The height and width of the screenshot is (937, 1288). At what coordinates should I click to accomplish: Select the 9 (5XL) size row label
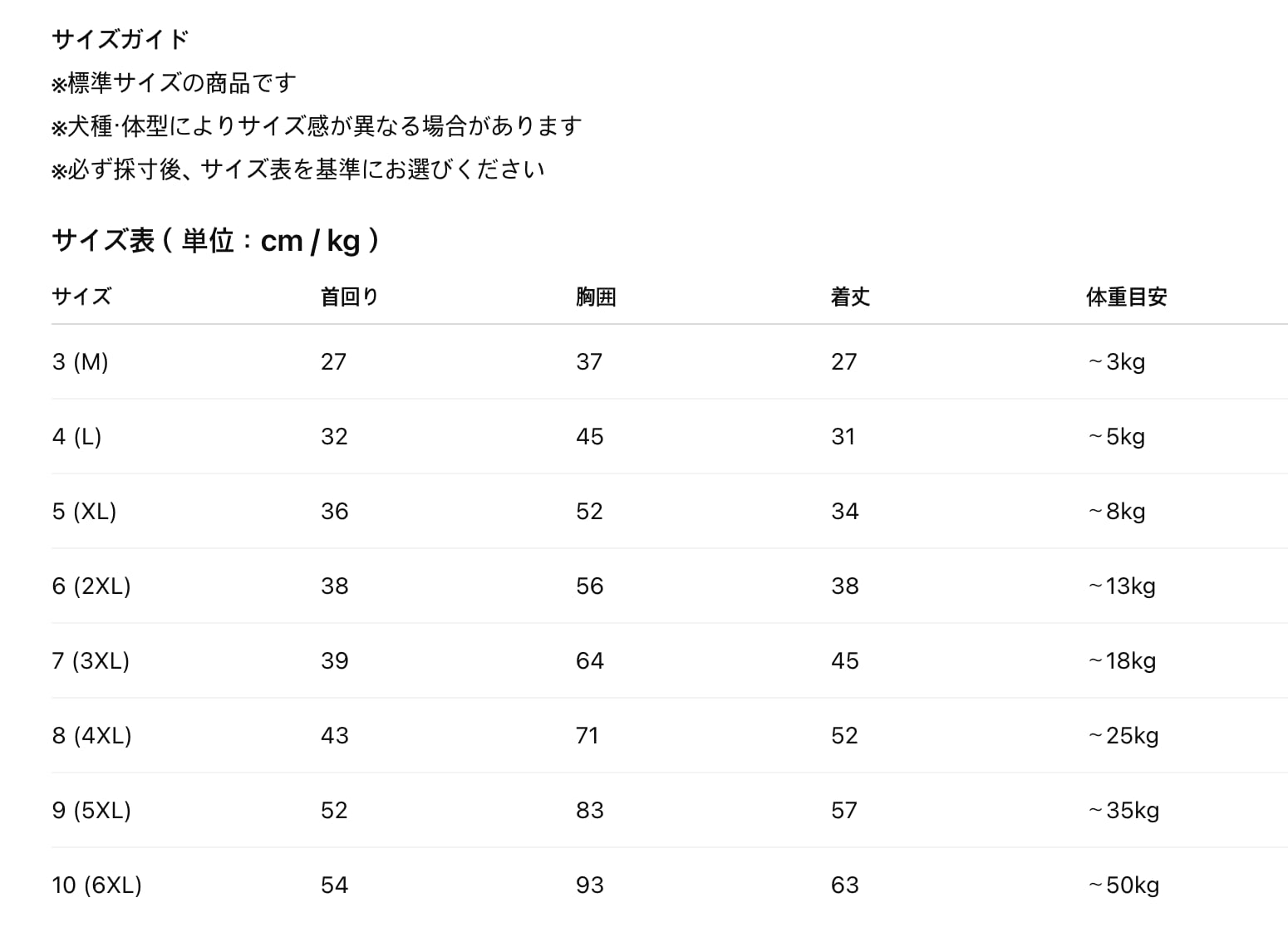(91, 810)
